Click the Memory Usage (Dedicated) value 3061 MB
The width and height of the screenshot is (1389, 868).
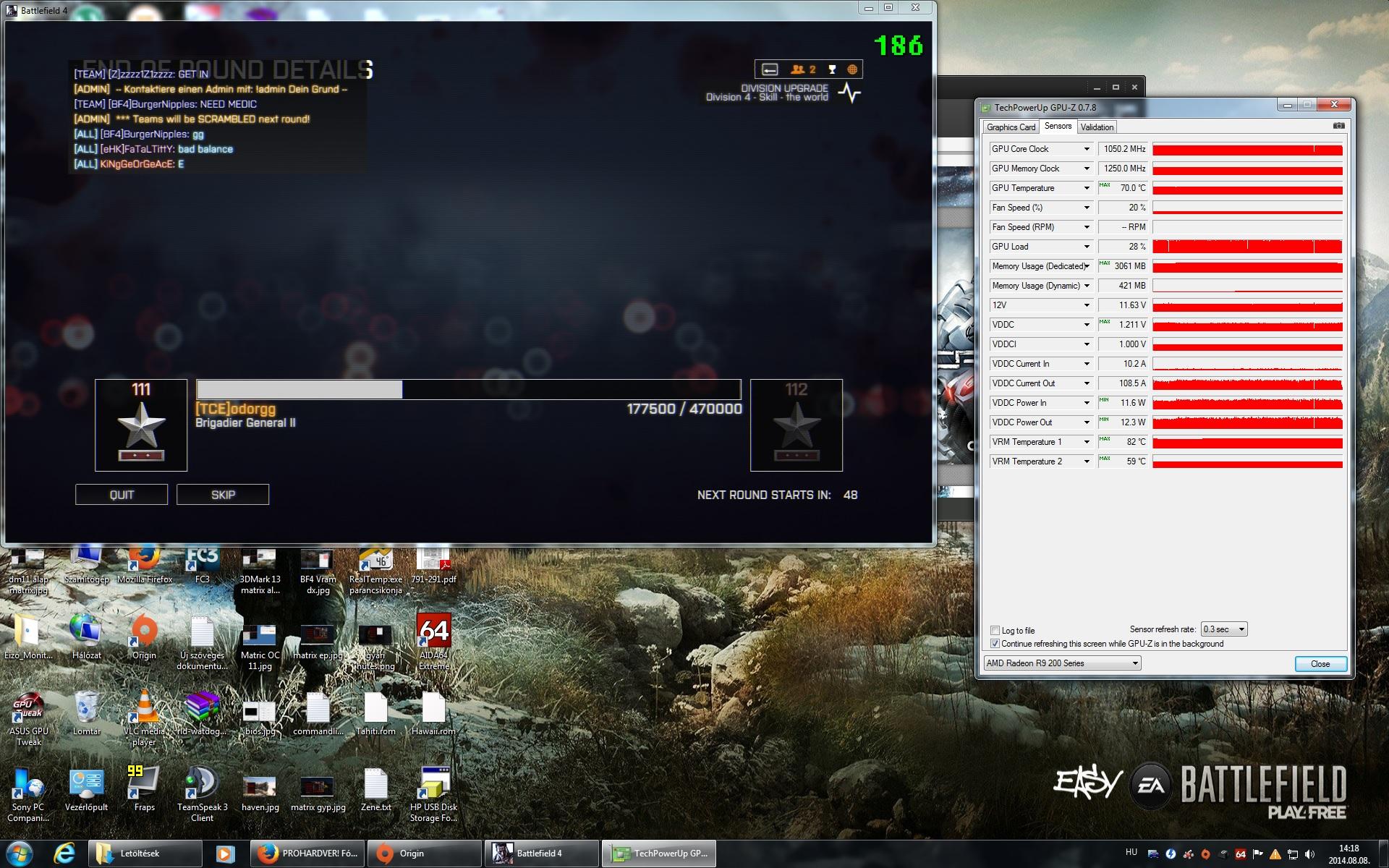tap(1123, 266)
